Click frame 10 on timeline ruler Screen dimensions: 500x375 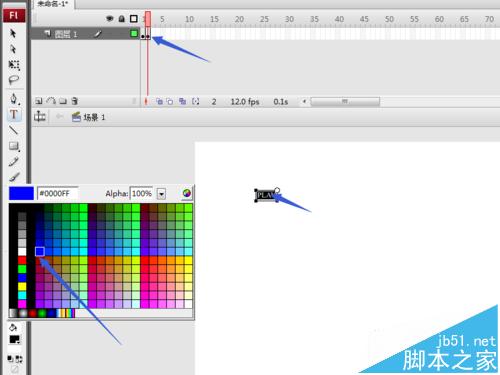189,19
